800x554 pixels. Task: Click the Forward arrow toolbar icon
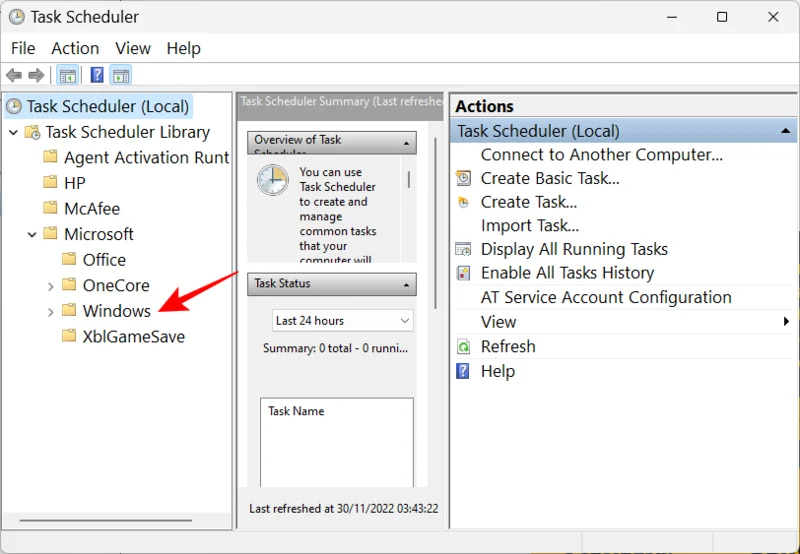pyautogui.click(x=36, y=75)
